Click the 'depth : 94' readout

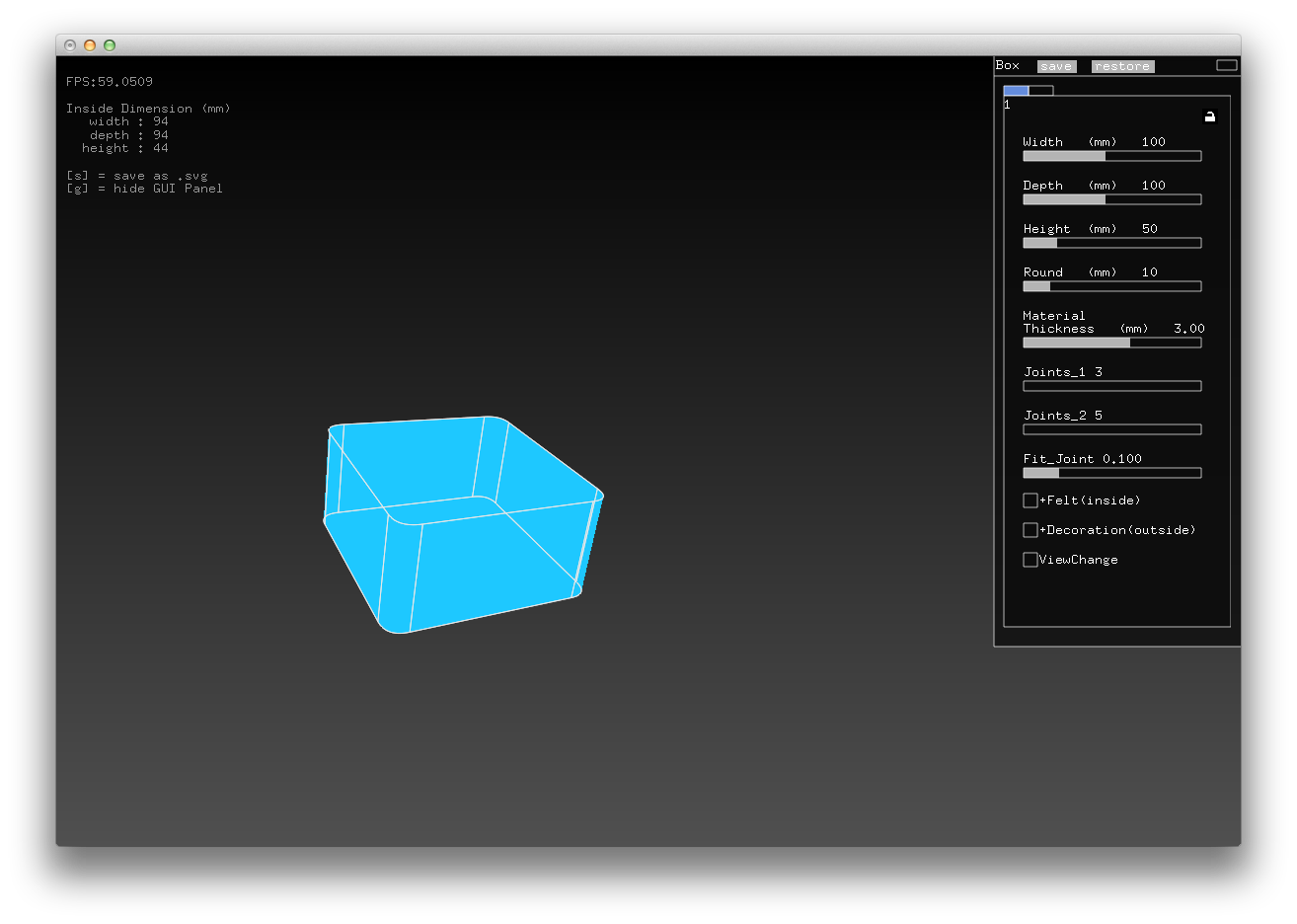point(128,135)
